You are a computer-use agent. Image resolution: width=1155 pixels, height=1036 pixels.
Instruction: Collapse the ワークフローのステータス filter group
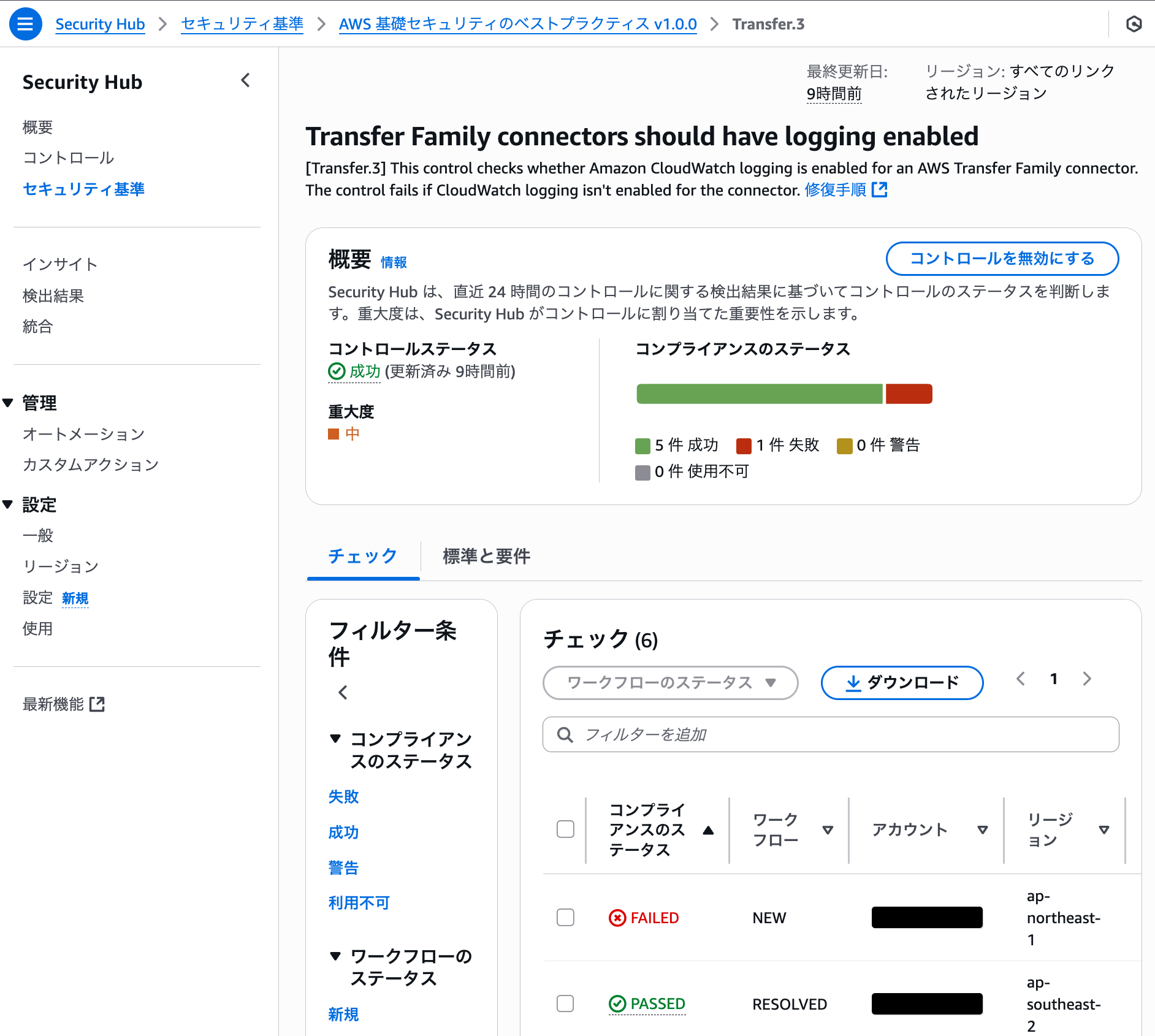pos(335,956)
